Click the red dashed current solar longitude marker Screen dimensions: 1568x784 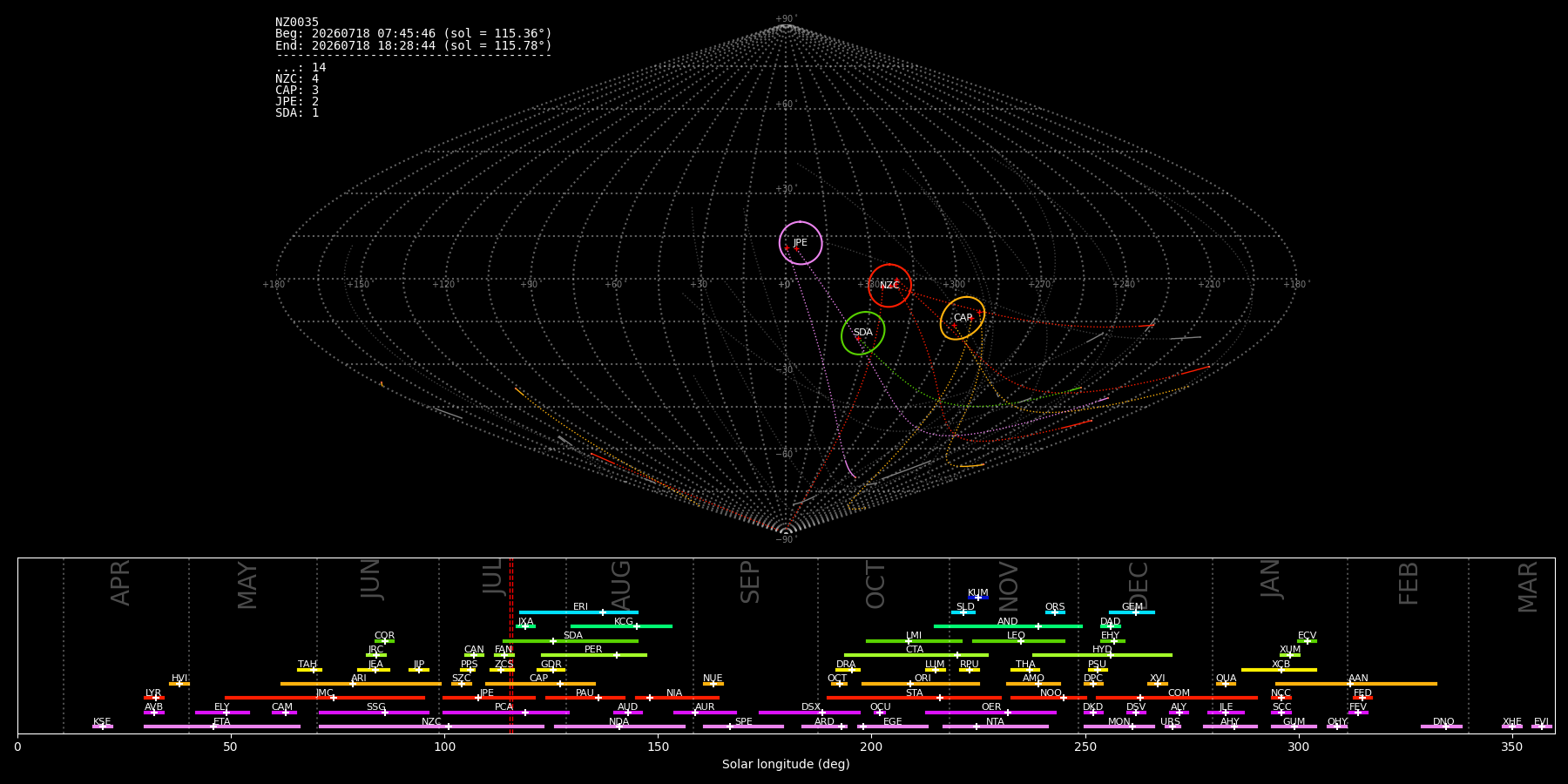click(x=511, y=645)
